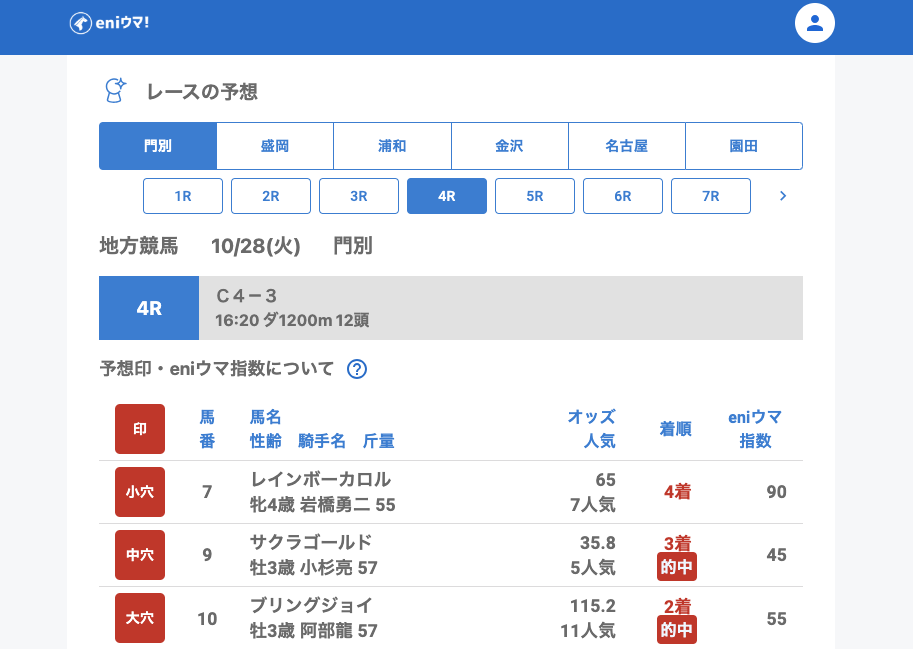Select race 6R button

623,196
